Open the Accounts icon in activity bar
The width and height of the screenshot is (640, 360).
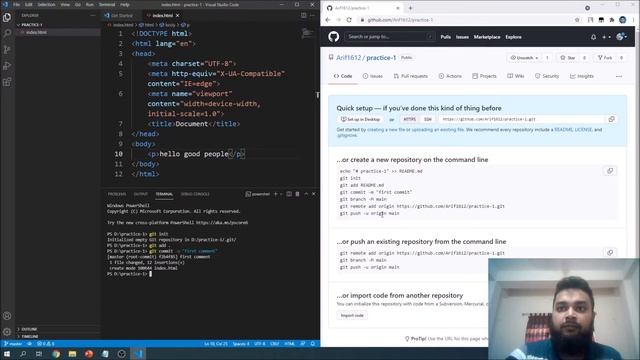pos(7,316)
